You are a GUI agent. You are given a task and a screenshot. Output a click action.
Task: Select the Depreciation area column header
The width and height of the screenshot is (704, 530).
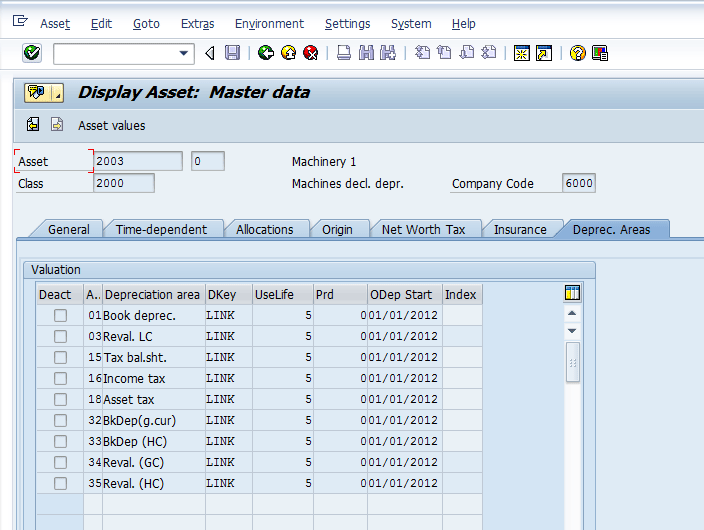(x=152, y=294)
